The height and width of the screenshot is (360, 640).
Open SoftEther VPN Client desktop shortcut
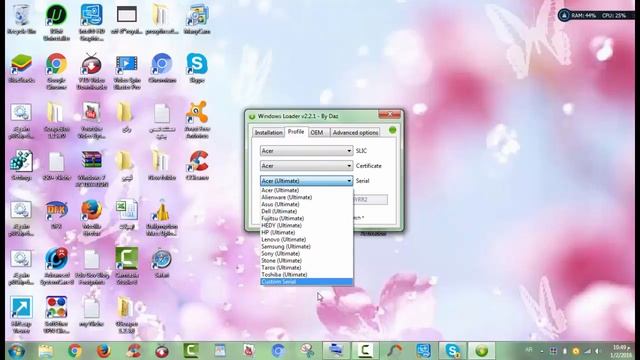[x=56, y=315]
